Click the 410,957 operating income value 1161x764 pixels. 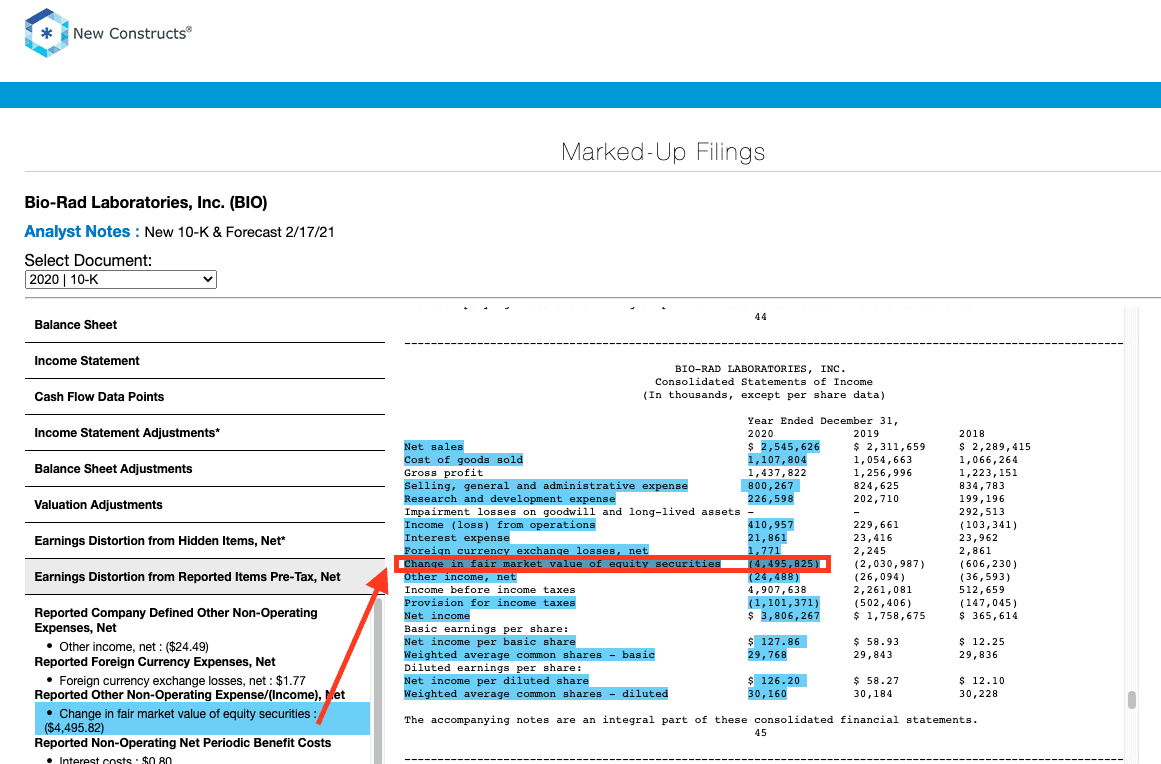[770, 525]
